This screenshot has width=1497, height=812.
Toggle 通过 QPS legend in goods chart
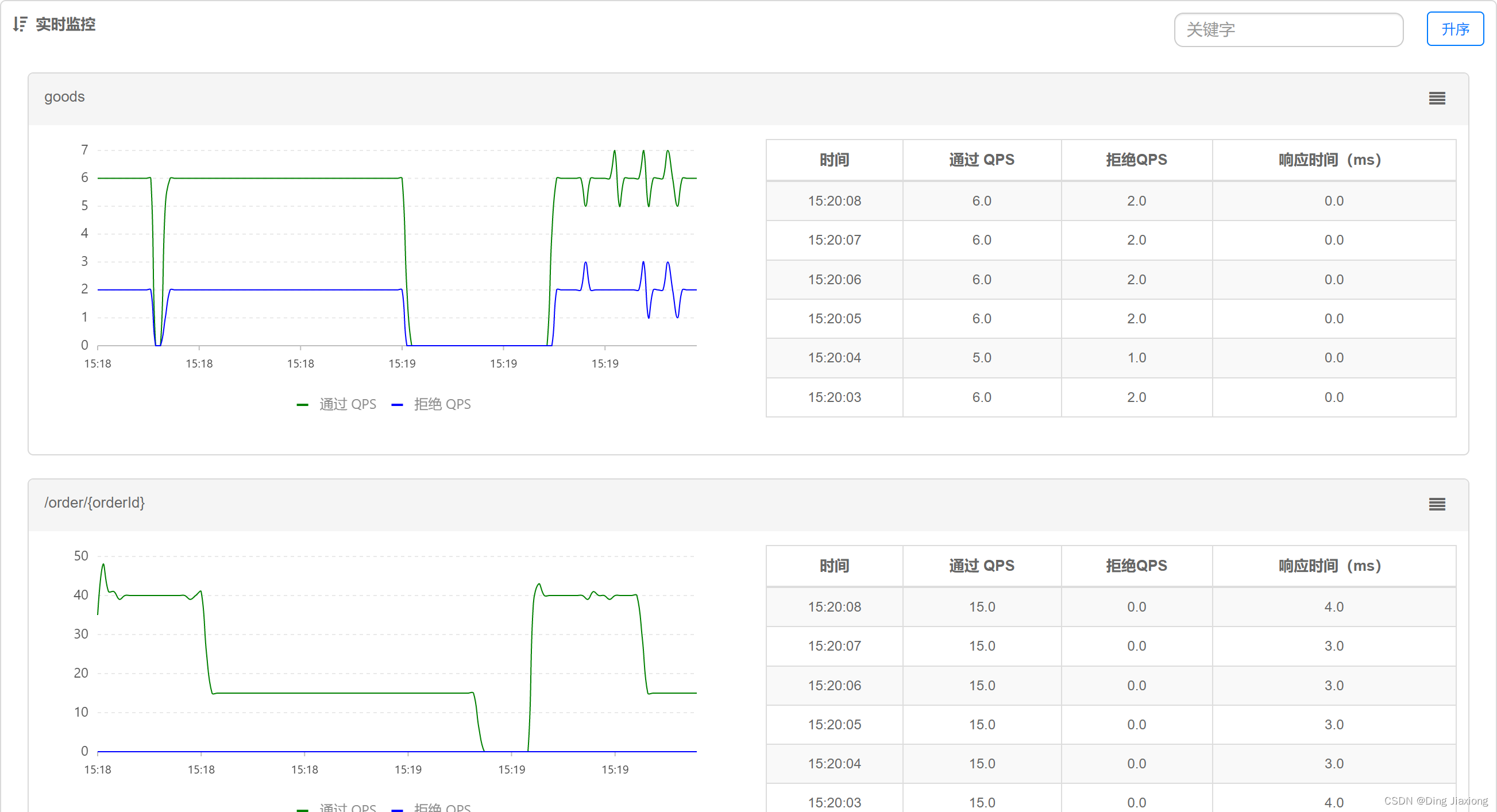click(337, 404)
